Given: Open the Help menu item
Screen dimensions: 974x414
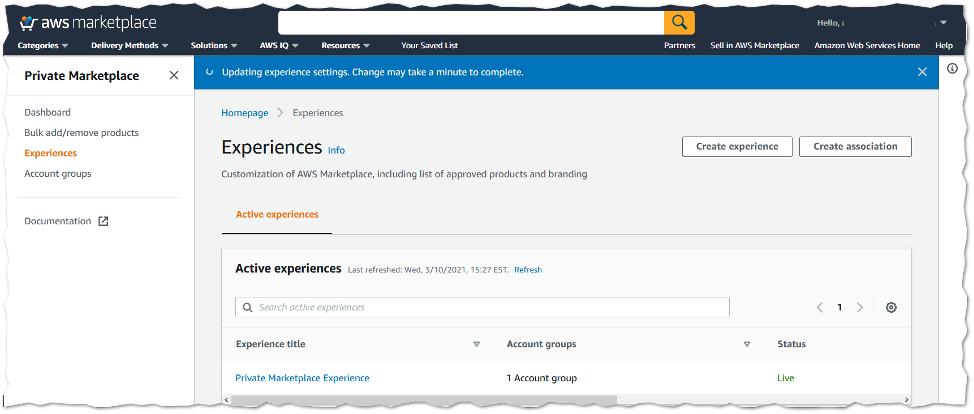Looking at the screenshot, I should pyautogui.click(x=944, y=45).
